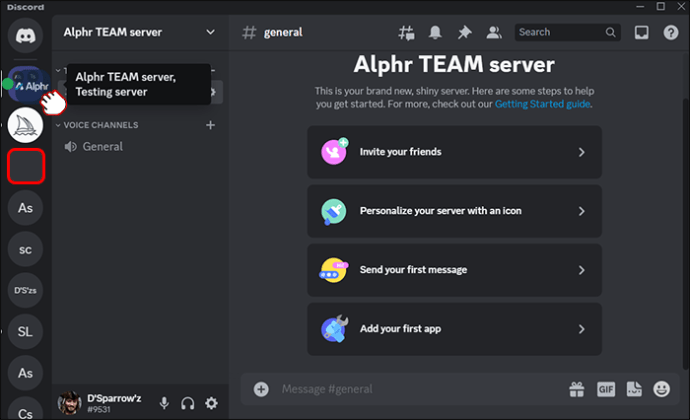This screenshot has width=690, height=420.
Task: Click the Invite your friends pink icon
Action: pyautogui.click(x=334, y=151)
